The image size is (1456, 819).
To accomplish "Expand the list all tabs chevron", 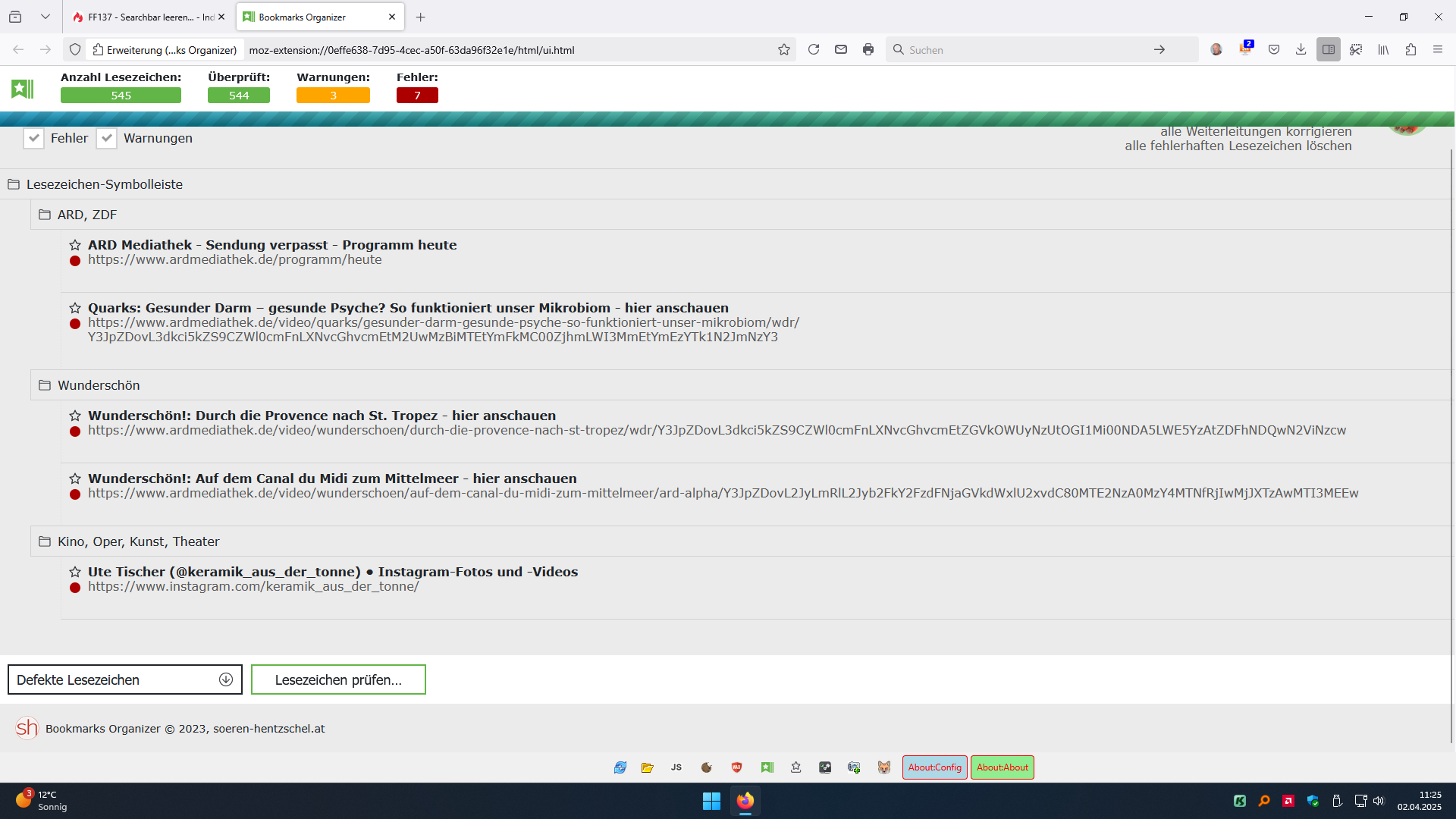I will [45, 17].
